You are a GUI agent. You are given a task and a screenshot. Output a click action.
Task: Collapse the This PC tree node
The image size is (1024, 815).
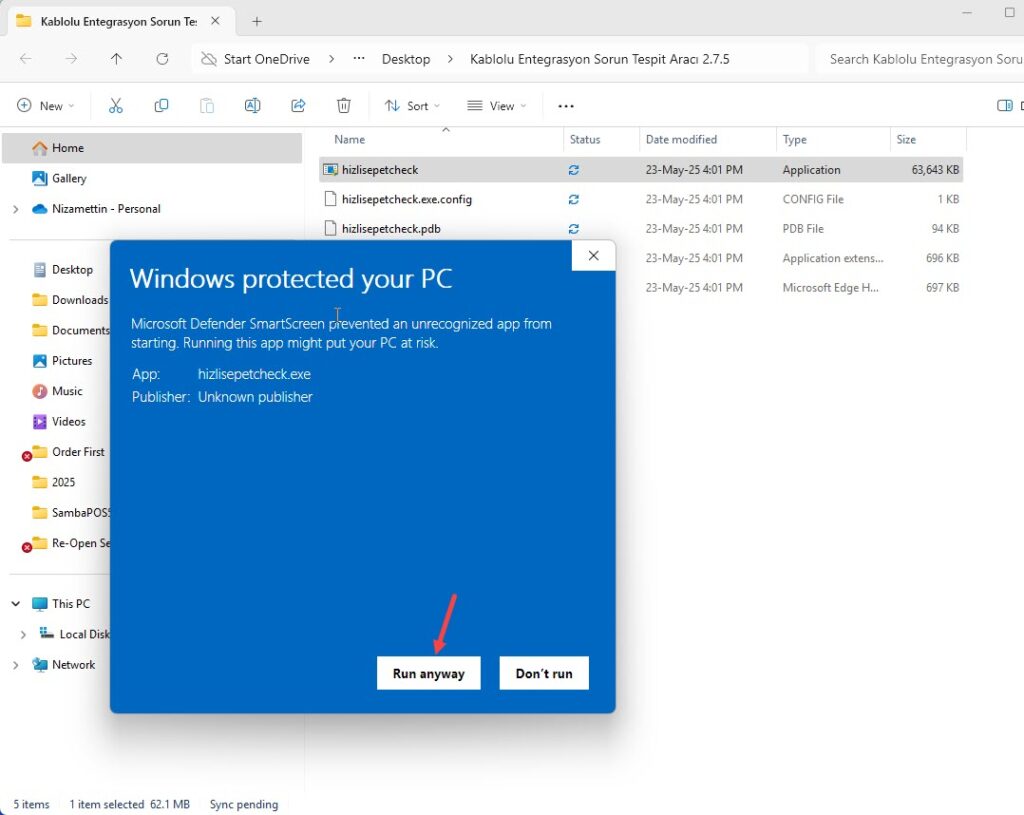[x=16, y=604]
